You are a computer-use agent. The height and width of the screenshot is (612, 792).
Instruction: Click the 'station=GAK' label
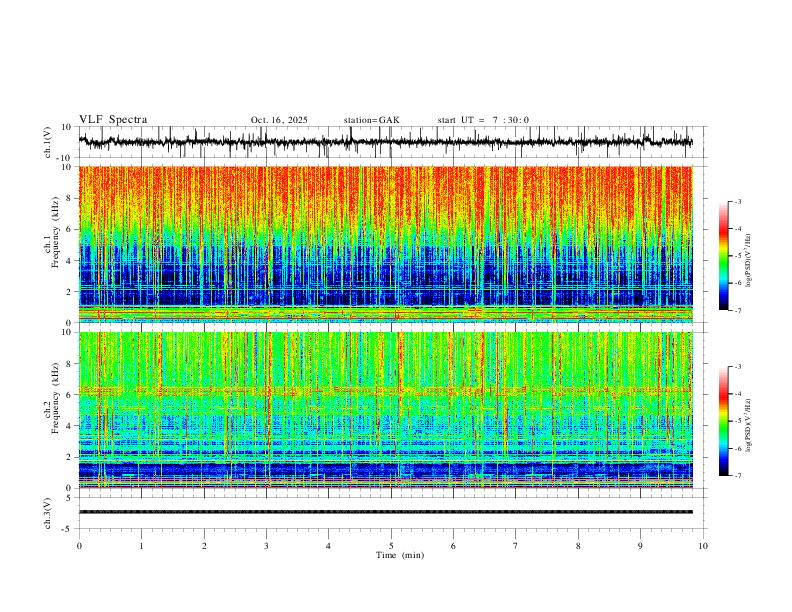pyautogui.click(x=371, y=120)
